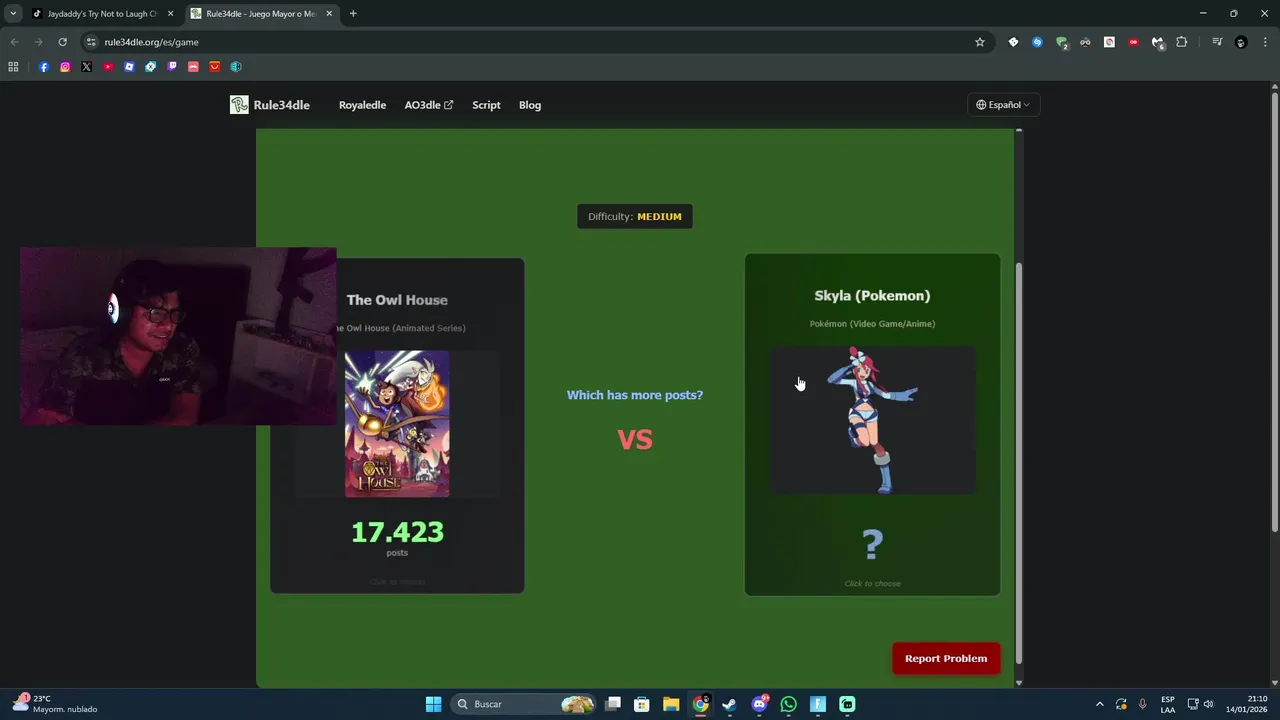Viewport: 1280px width, 720px height.
Task: Open Steam from the taskbar
Action: [729, 704]
